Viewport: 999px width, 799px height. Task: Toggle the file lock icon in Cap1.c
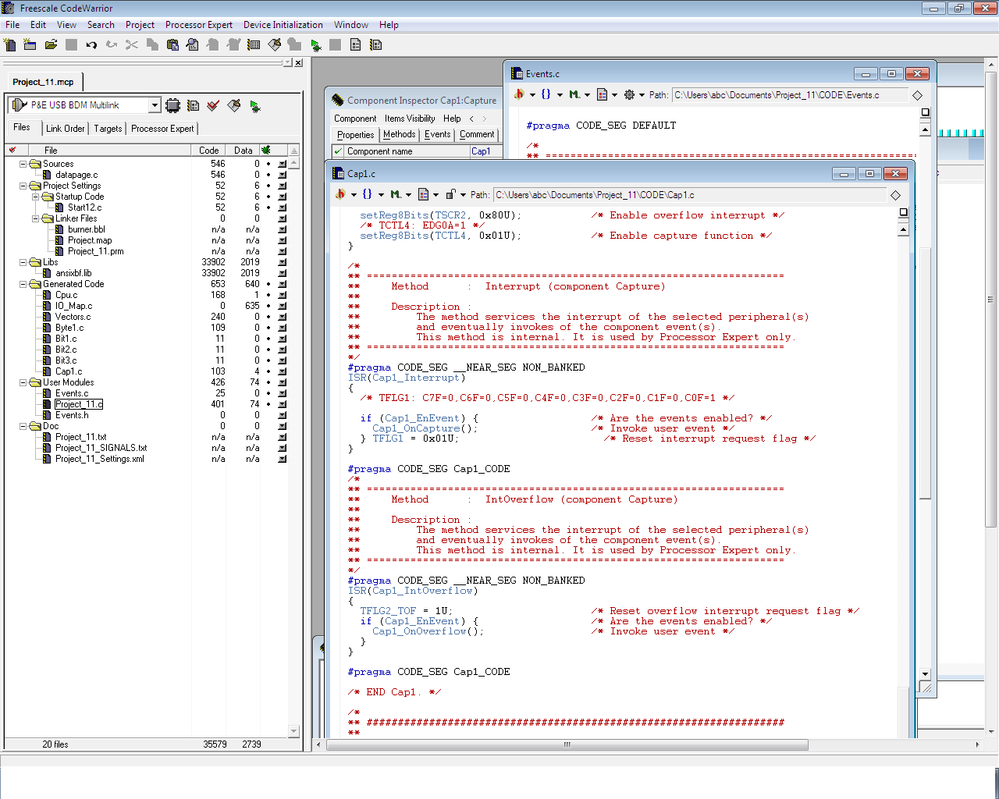452,194
